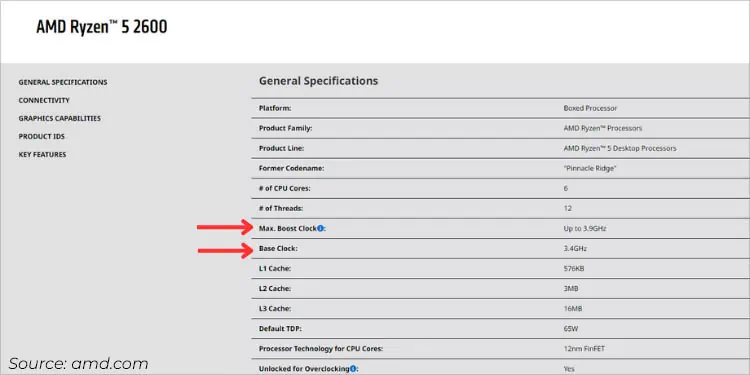750x375 pixels.
Task: Jump to Connectivity section in sidebar
Action: point(44,100)
